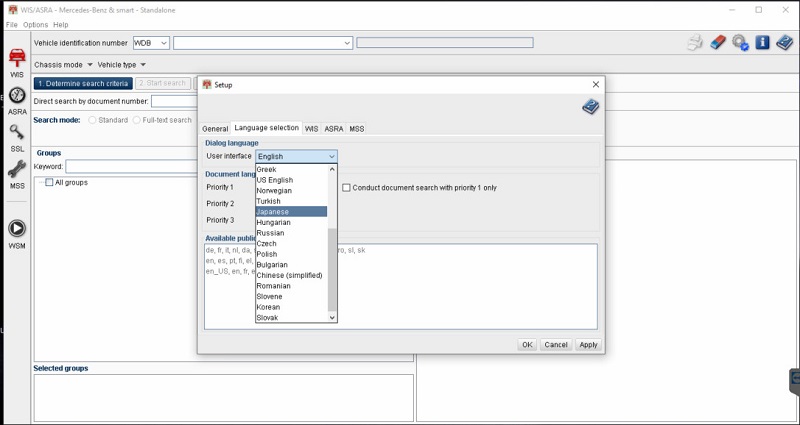Expand the vehicle identification number combo box
The image size is (800, 425).
[x=347, y=43]
